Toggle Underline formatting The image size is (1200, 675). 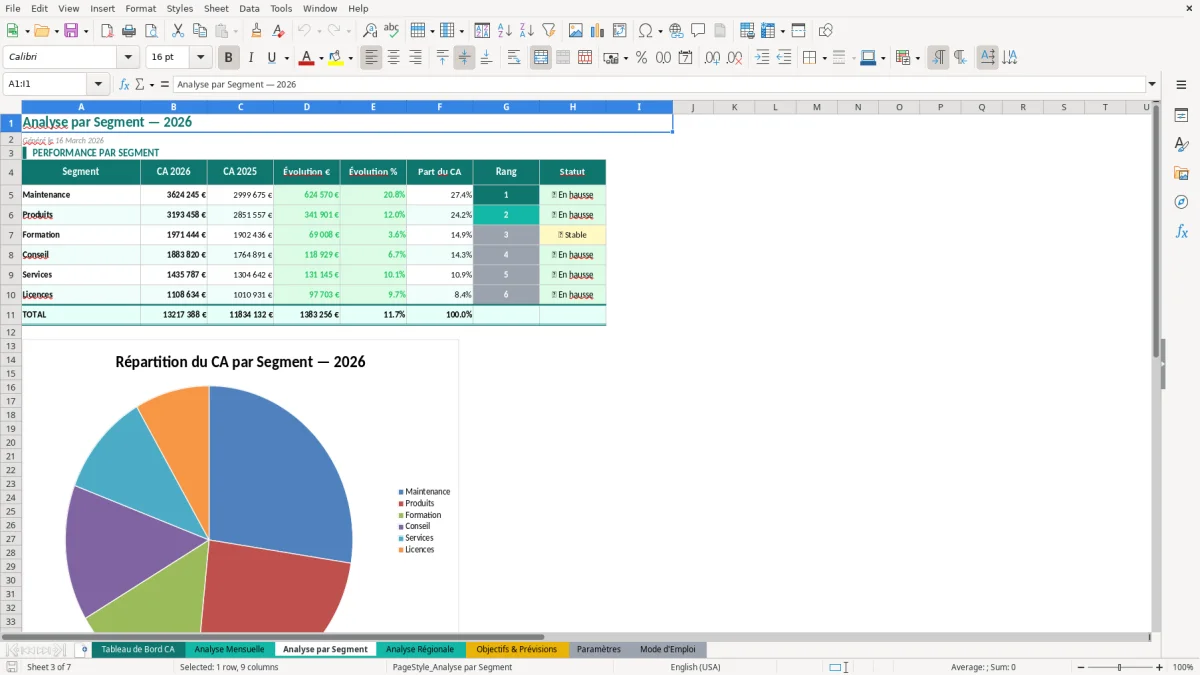click(x=272, y=58)
